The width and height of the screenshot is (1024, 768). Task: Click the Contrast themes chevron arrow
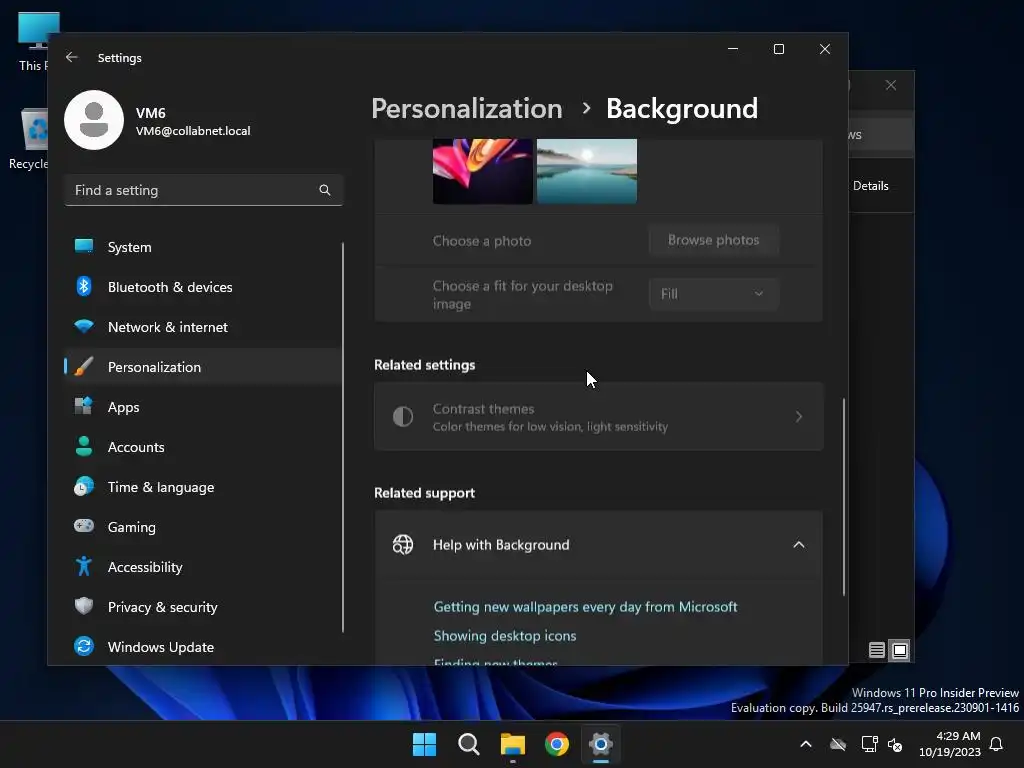click(x=799, y=417)
